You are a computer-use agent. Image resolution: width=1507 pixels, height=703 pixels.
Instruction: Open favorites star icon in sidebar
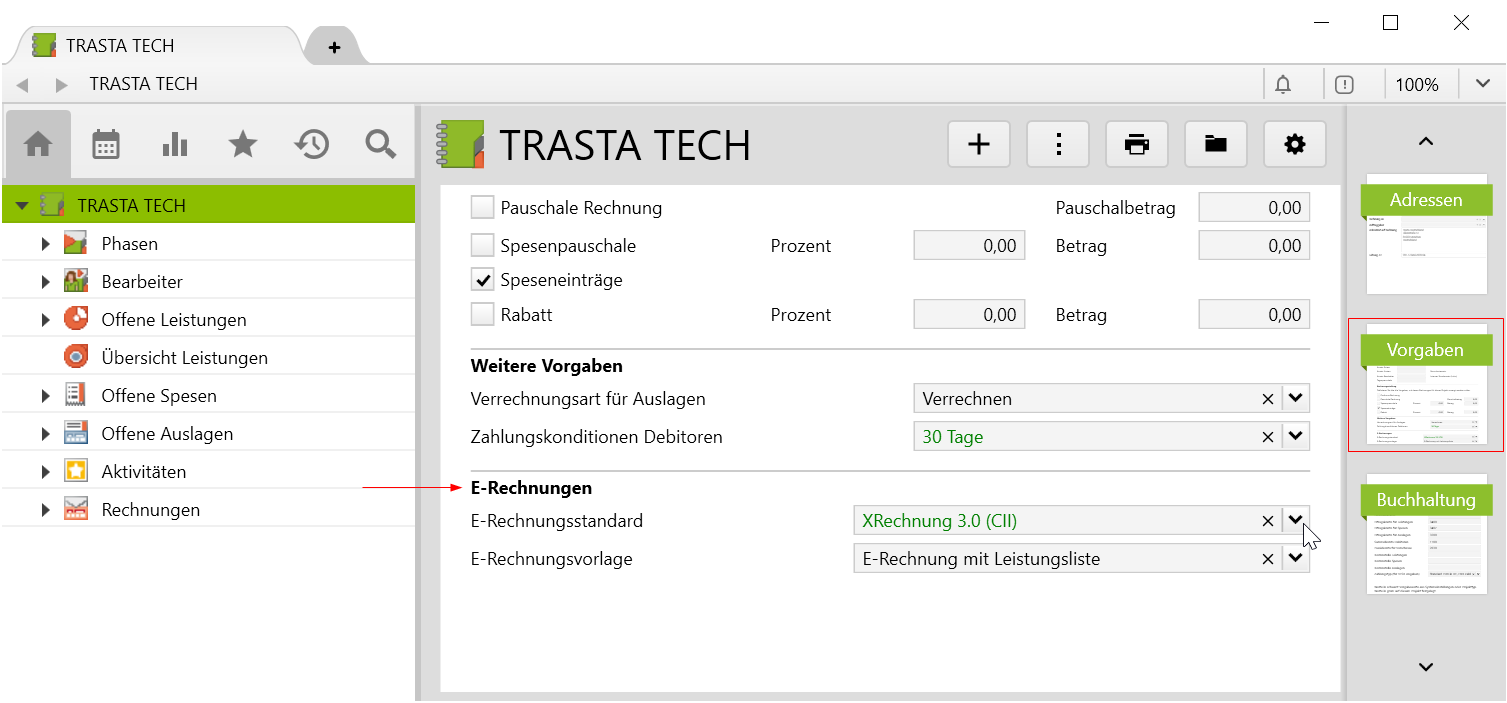243,145
